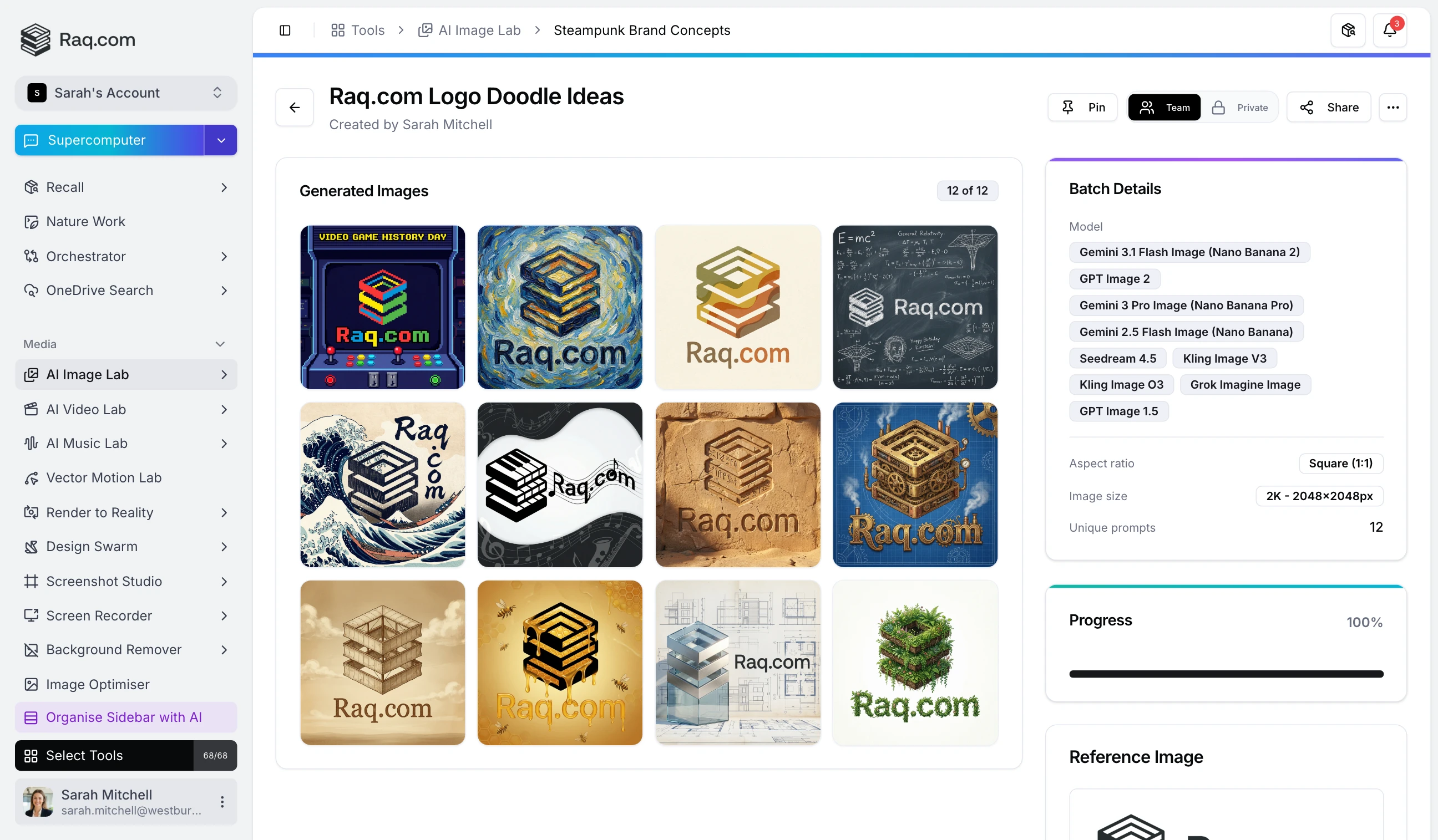
Task: Click the Grok Imagine Image tag
Action: tap(1245, 385)
